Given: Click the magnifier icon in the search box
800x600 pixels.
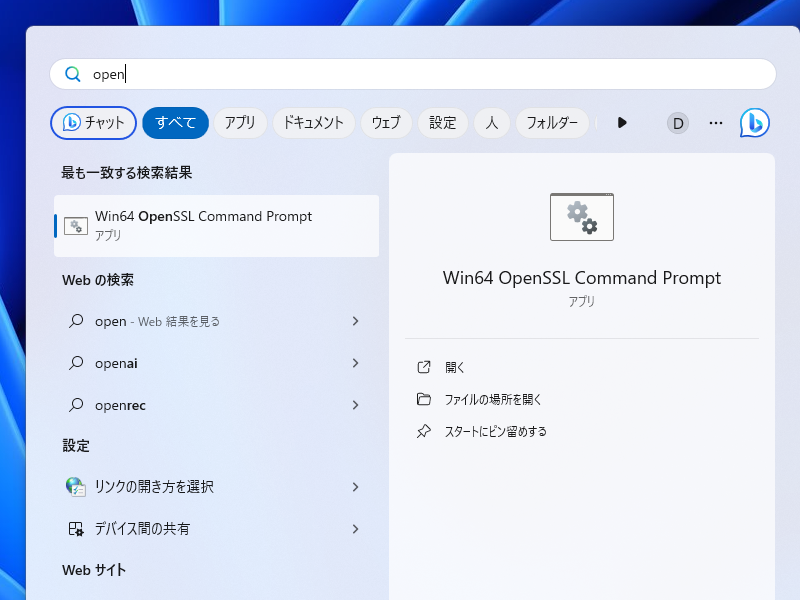Looking at the screenshot, I should [73, 74].
